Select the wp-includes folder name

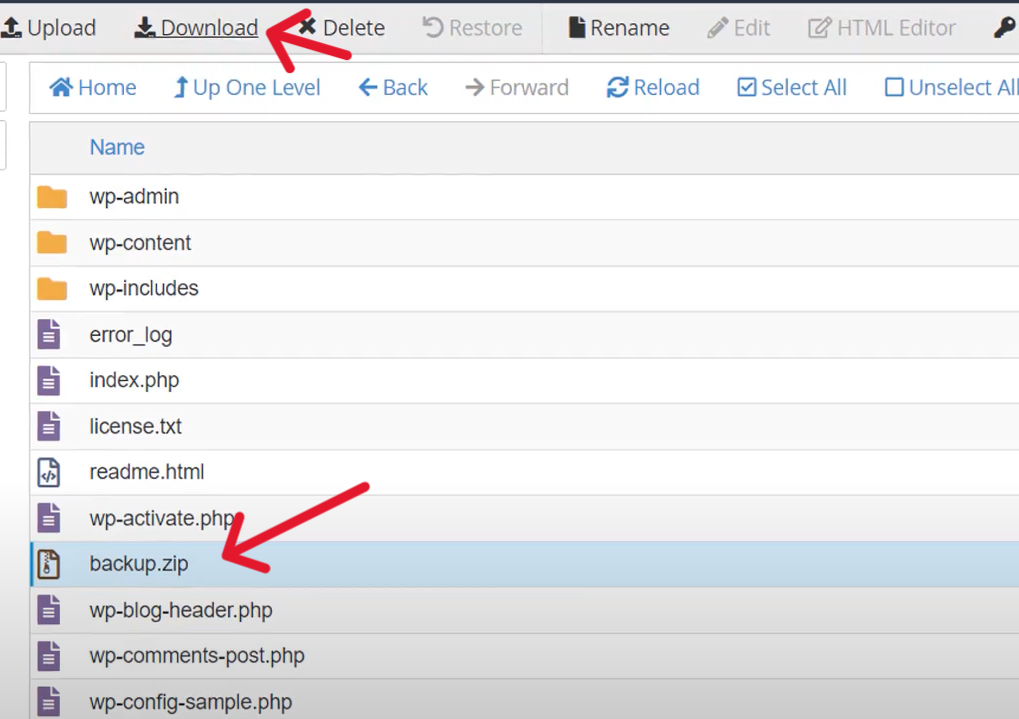[144, 289]
